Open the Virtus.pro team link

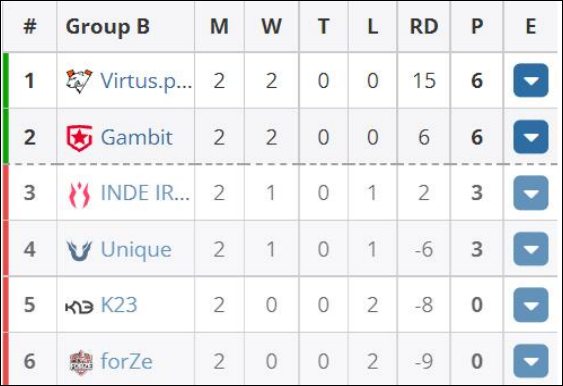click(x=146, y=81)
